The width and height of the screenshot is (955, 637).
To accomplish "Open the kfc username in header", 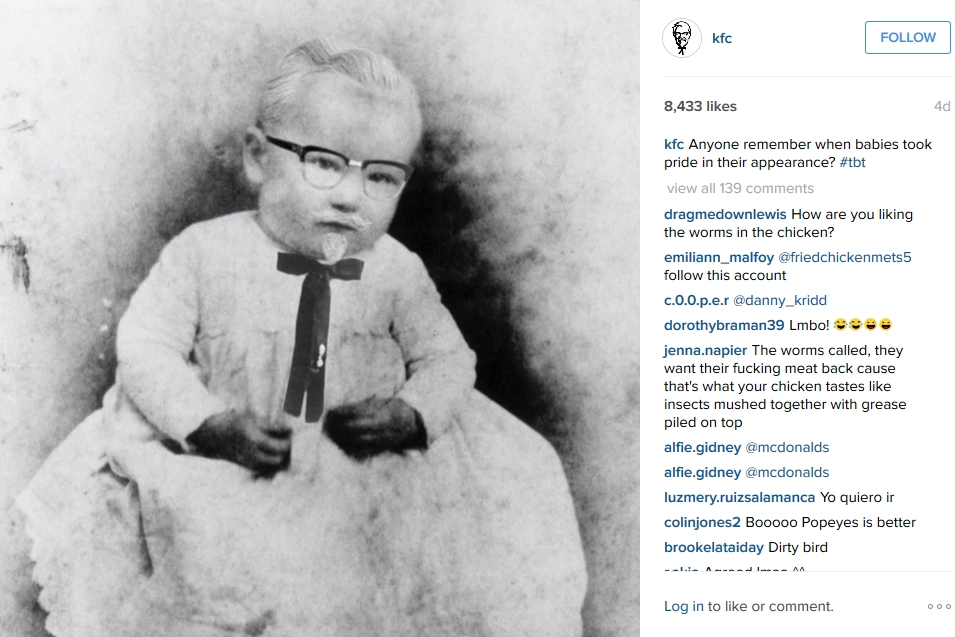I will [x=722, y=38].
